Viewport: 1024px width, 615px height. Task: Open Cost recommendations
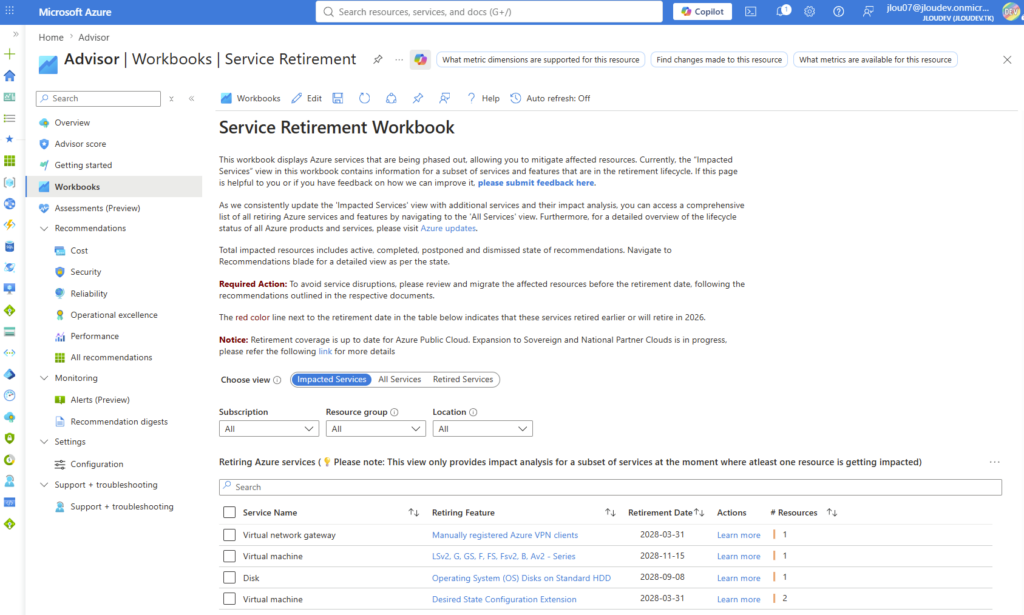pyautogui.click(x=79, y=251)
